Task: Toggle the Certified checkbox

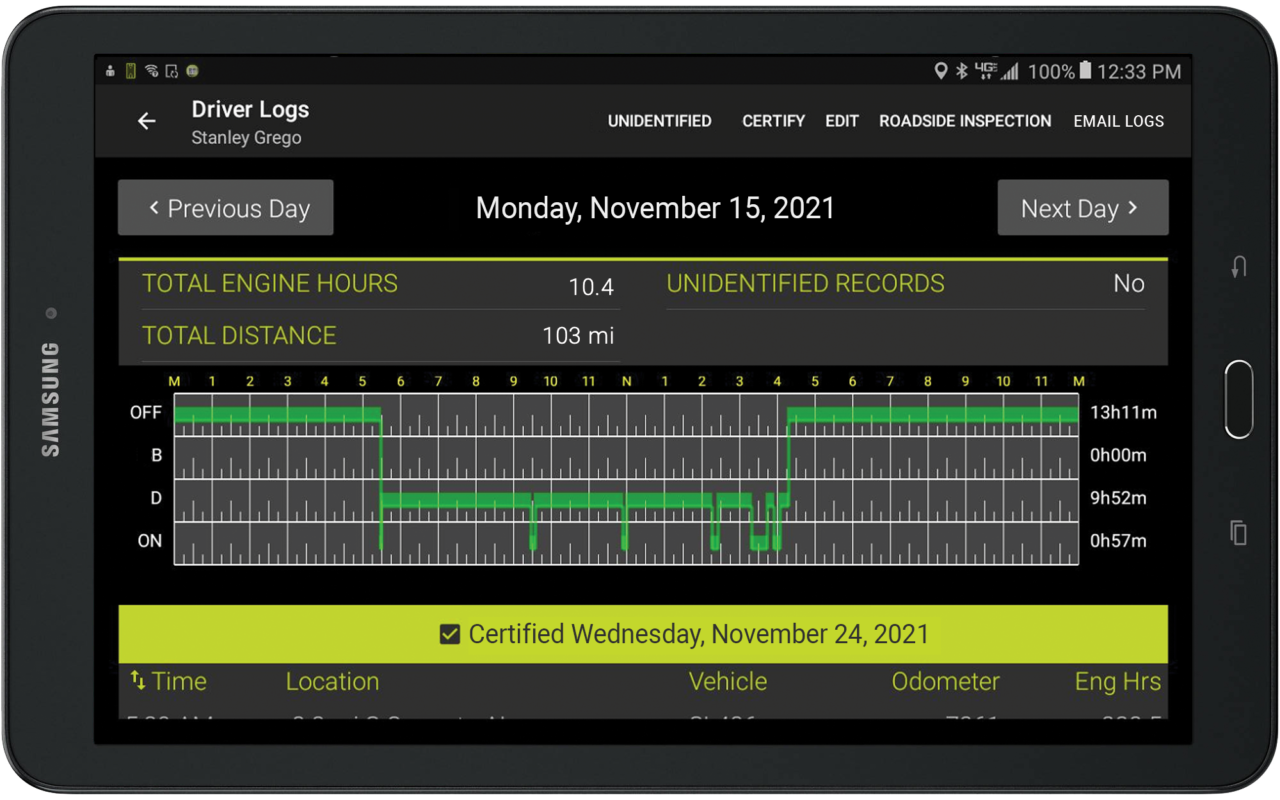Action: (450, 634)
